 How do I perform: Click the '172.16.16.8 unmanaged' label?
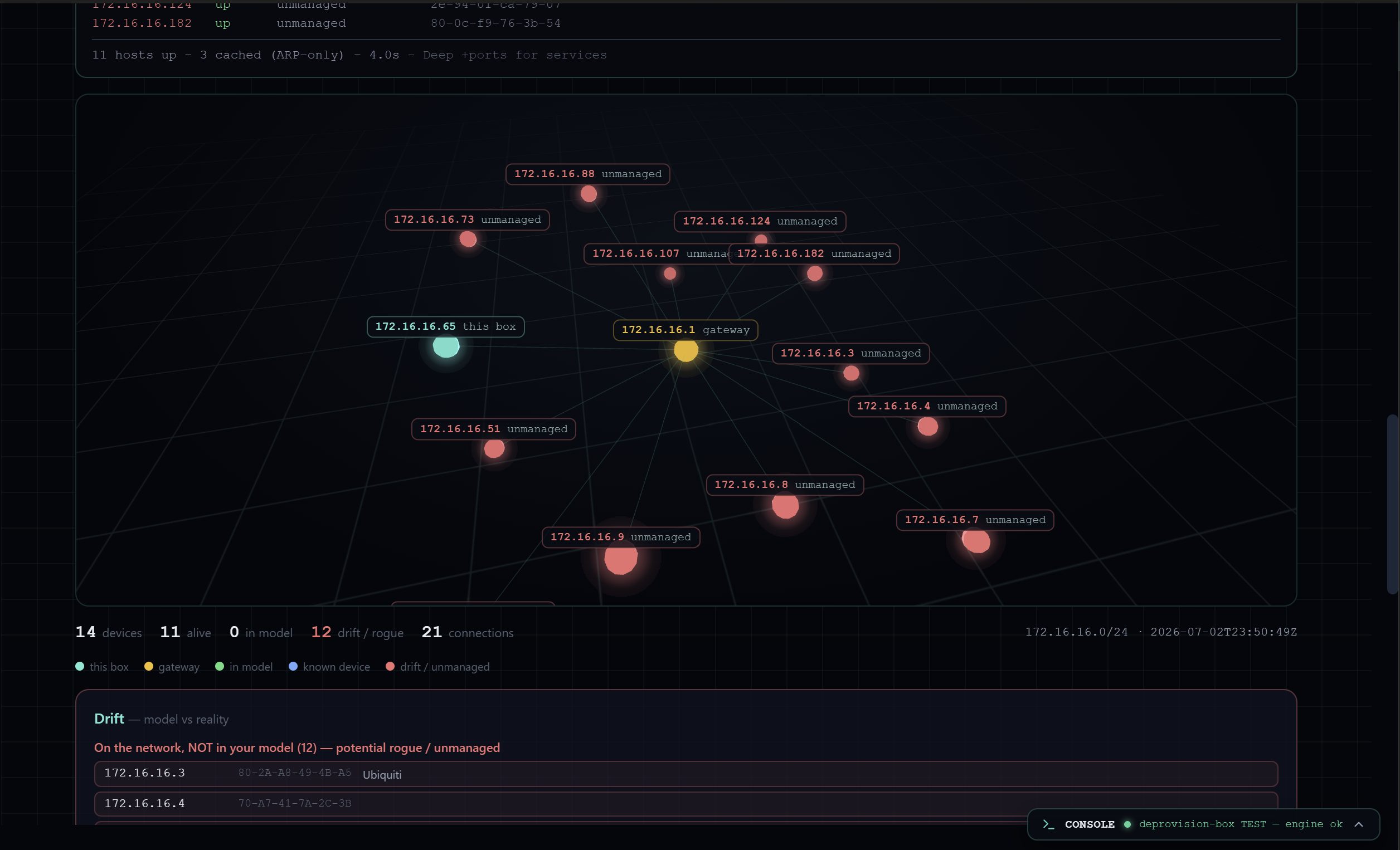tap(785, 485)
